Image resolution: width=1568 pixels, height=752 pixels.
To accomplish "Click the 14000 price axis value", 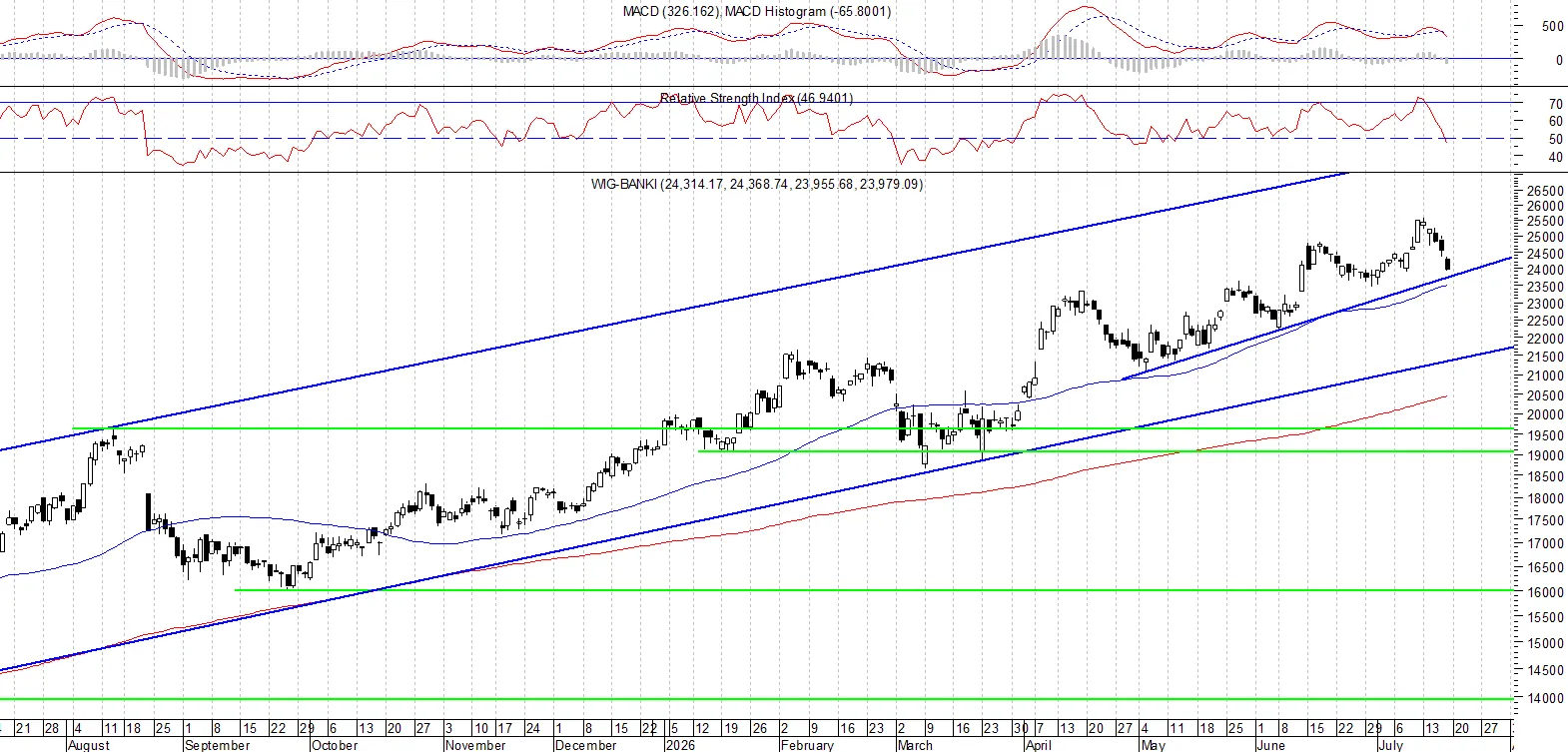I will 1545,698.
